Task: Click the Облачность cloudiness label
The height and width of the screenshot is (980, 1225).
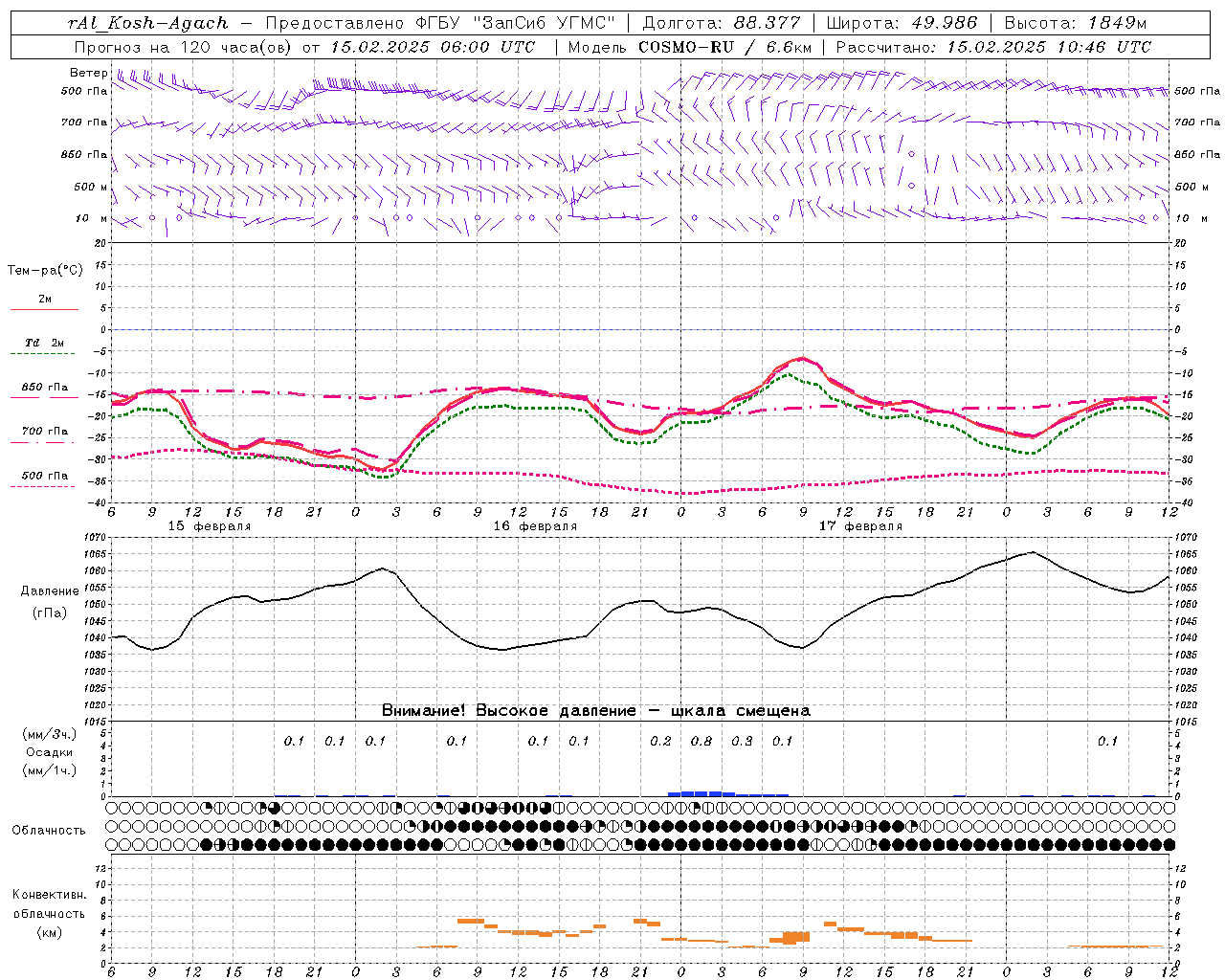Action: (49, 831)
